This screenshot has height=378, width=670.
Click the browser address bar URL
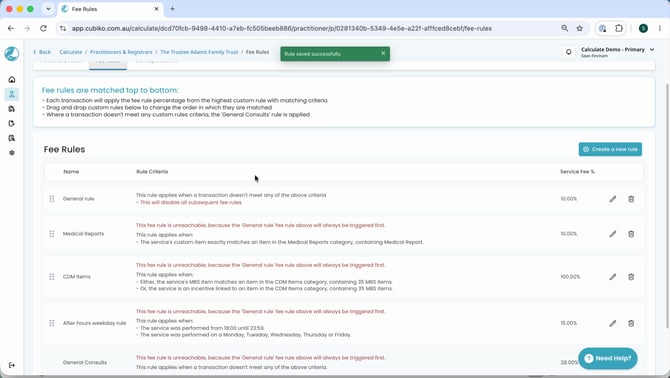[x=281, y=28]
